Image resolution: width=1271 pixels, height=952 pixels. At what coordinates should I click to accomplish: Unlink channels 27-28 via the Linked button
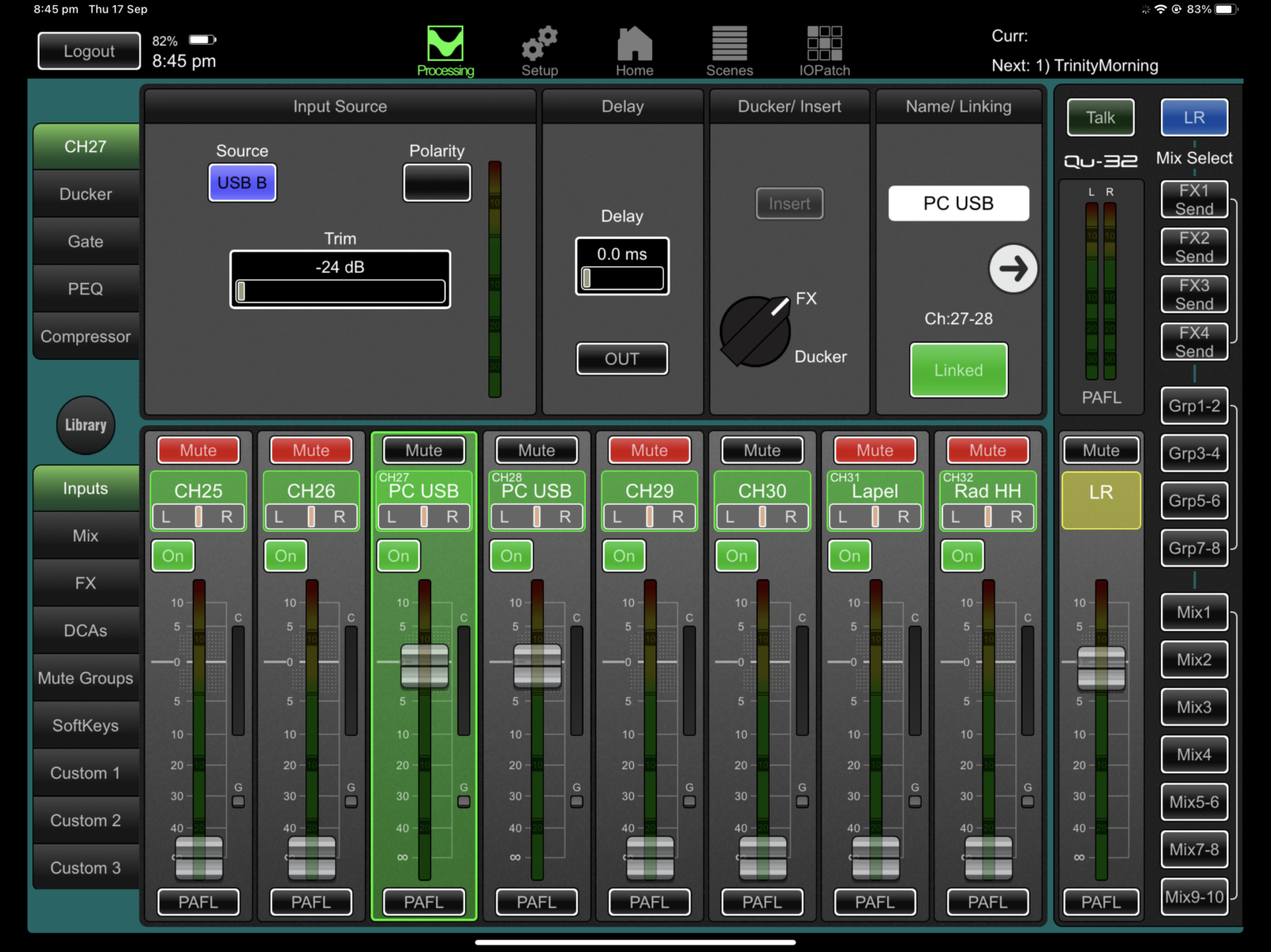click(x=958, y=370)
